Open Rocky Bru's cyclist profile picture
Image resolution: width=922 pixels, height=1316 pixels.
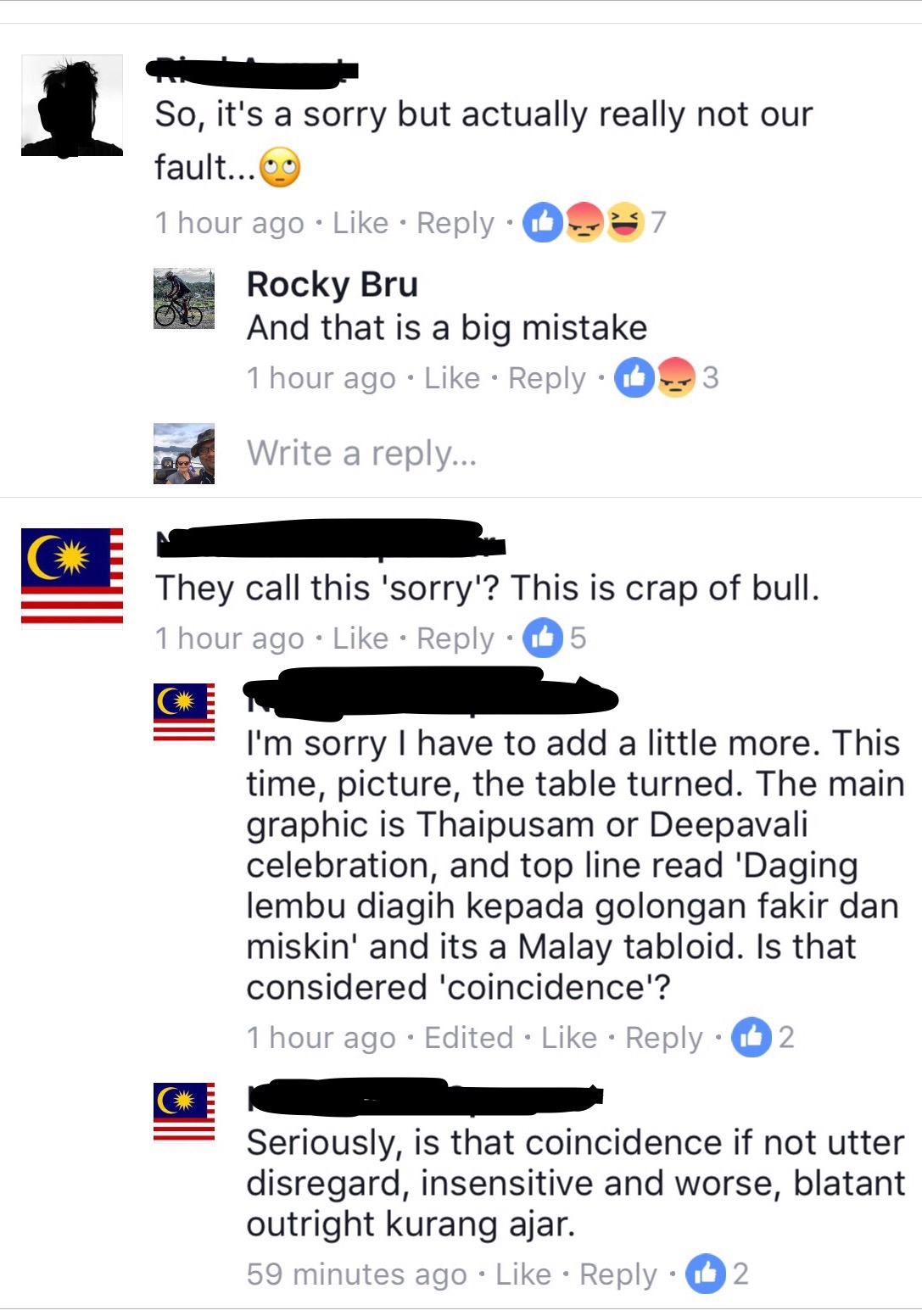pyautogui.click(x=184, y=298)
